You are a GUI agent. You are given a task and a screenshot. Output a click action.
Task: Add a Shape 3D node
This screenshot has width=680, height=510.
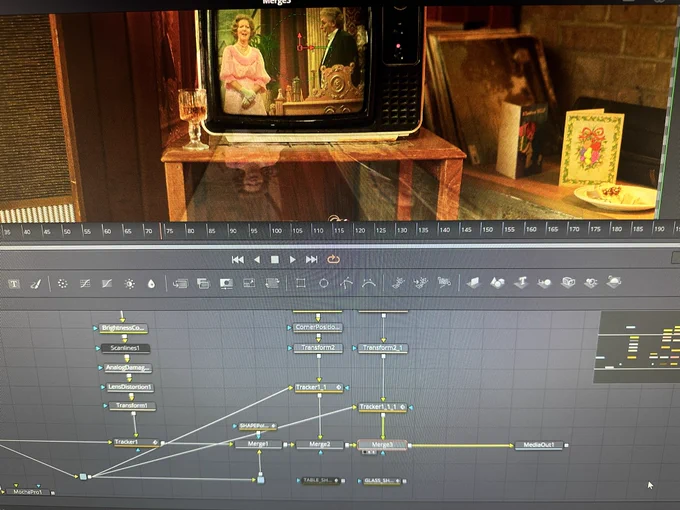497,282
